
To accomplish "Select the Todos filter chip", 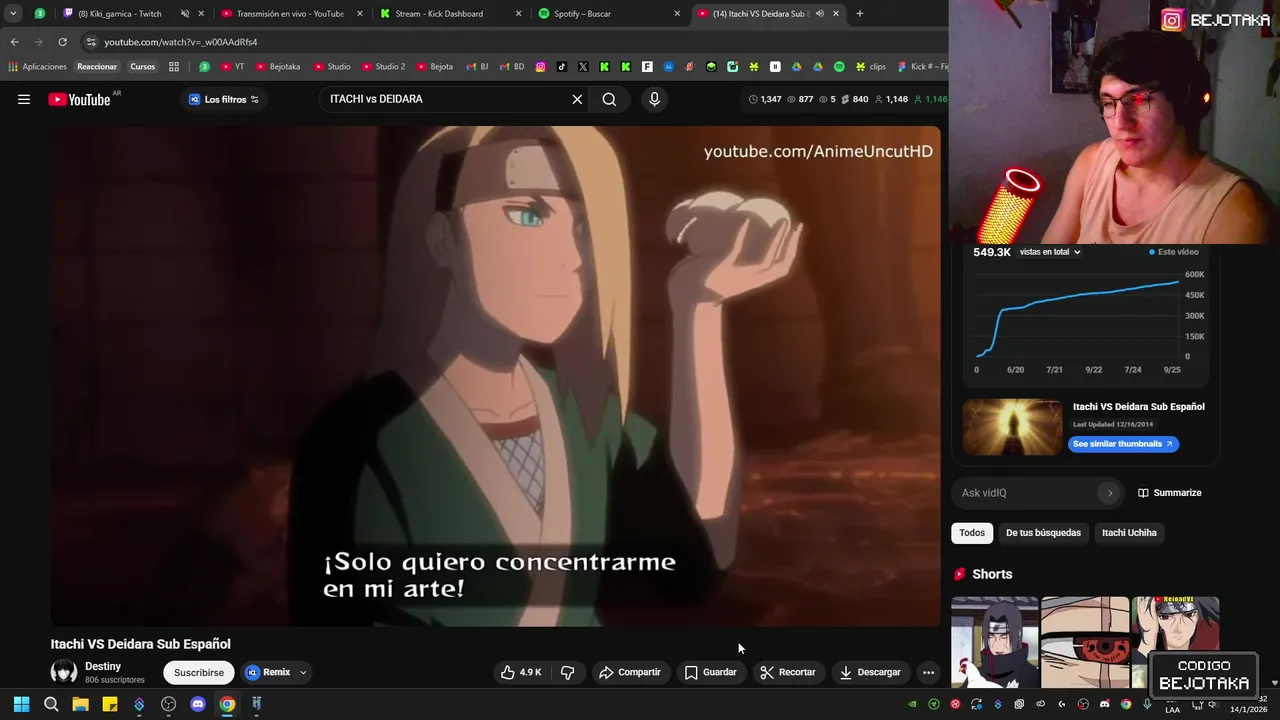I will pos(972,533).
